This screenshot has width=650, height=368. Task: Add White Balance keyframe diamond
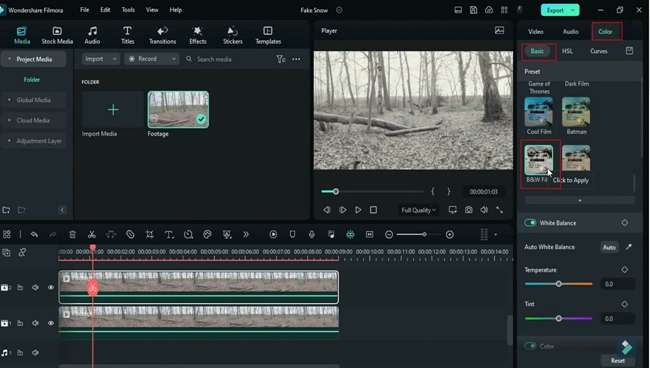pos(624,223)
